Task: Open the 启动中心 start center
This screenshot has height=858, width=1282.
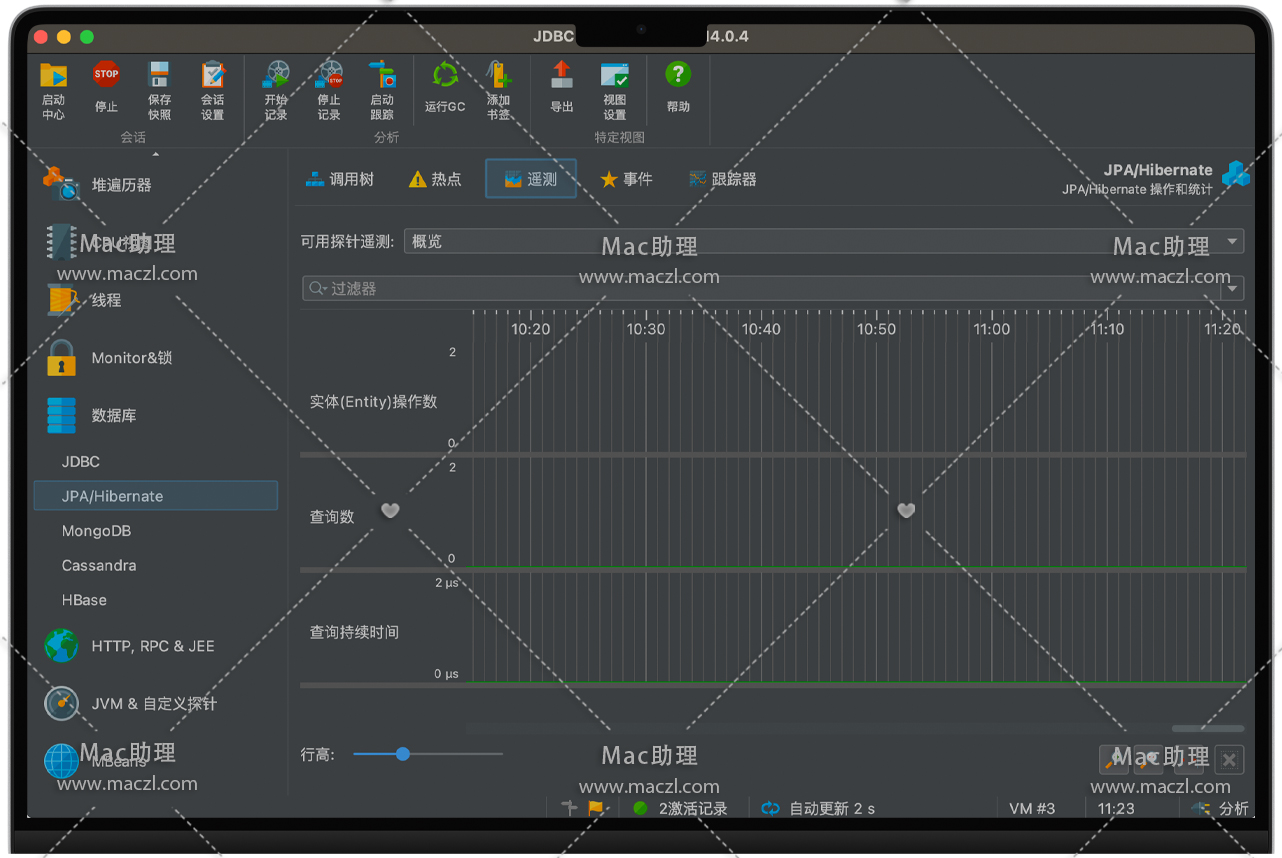Action: (x=53, y=88)
